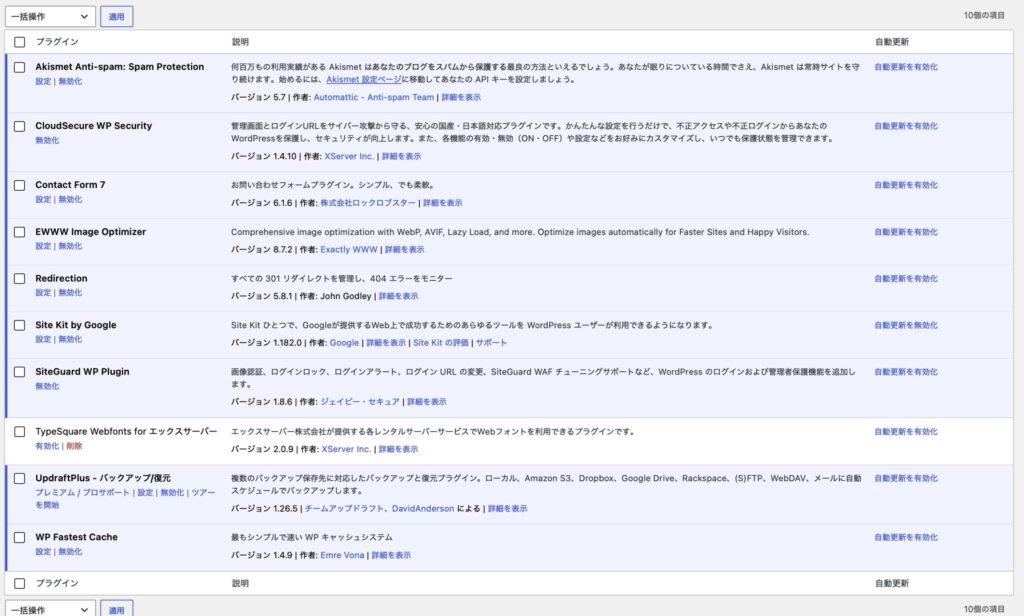This screenshot has height=616, width=1024.
Task: Open WP Fastest Cache 設定 link
Action: (x=43, y=552)
